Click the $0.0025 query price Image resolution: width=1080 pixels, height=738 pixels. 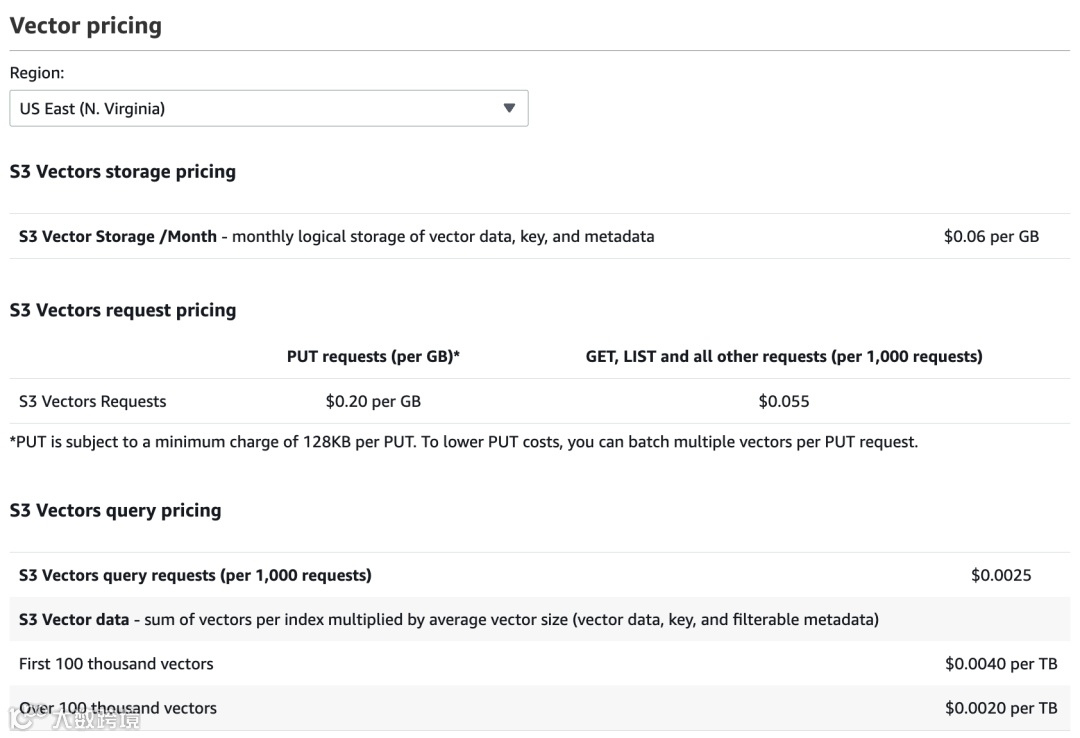click(x=1000, y=575)
